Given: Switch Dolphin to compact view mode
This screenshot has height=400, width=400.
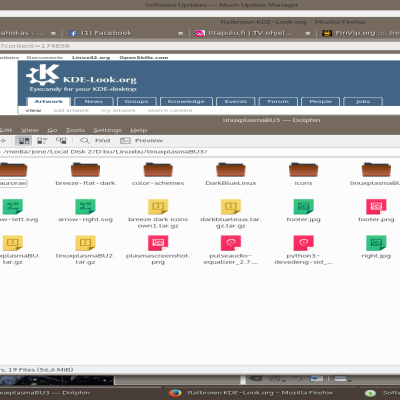Looking at the screenshot, I should click(x=42, y=141).
